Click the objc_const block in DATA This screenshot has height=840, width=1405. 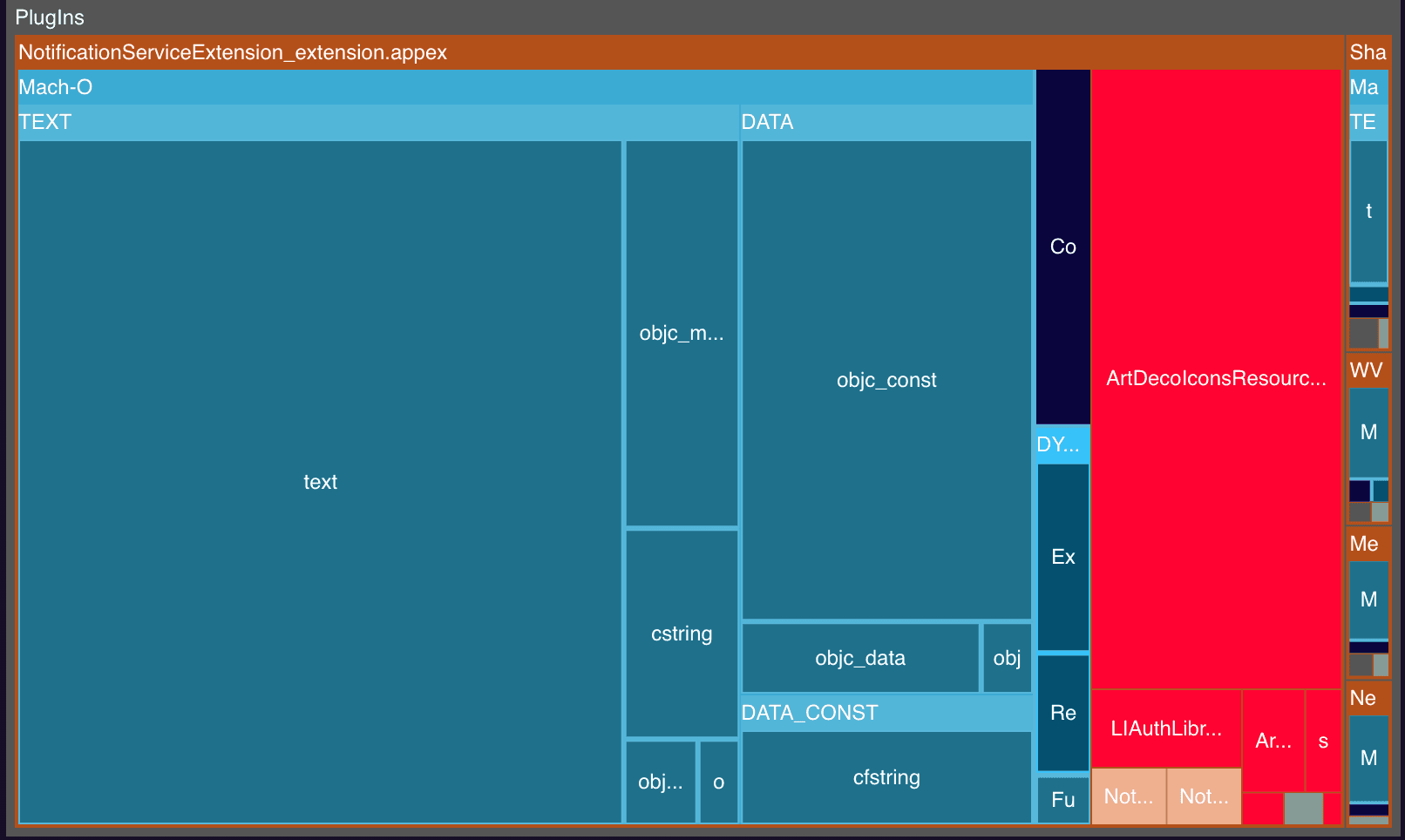click(x=886, y=380)
